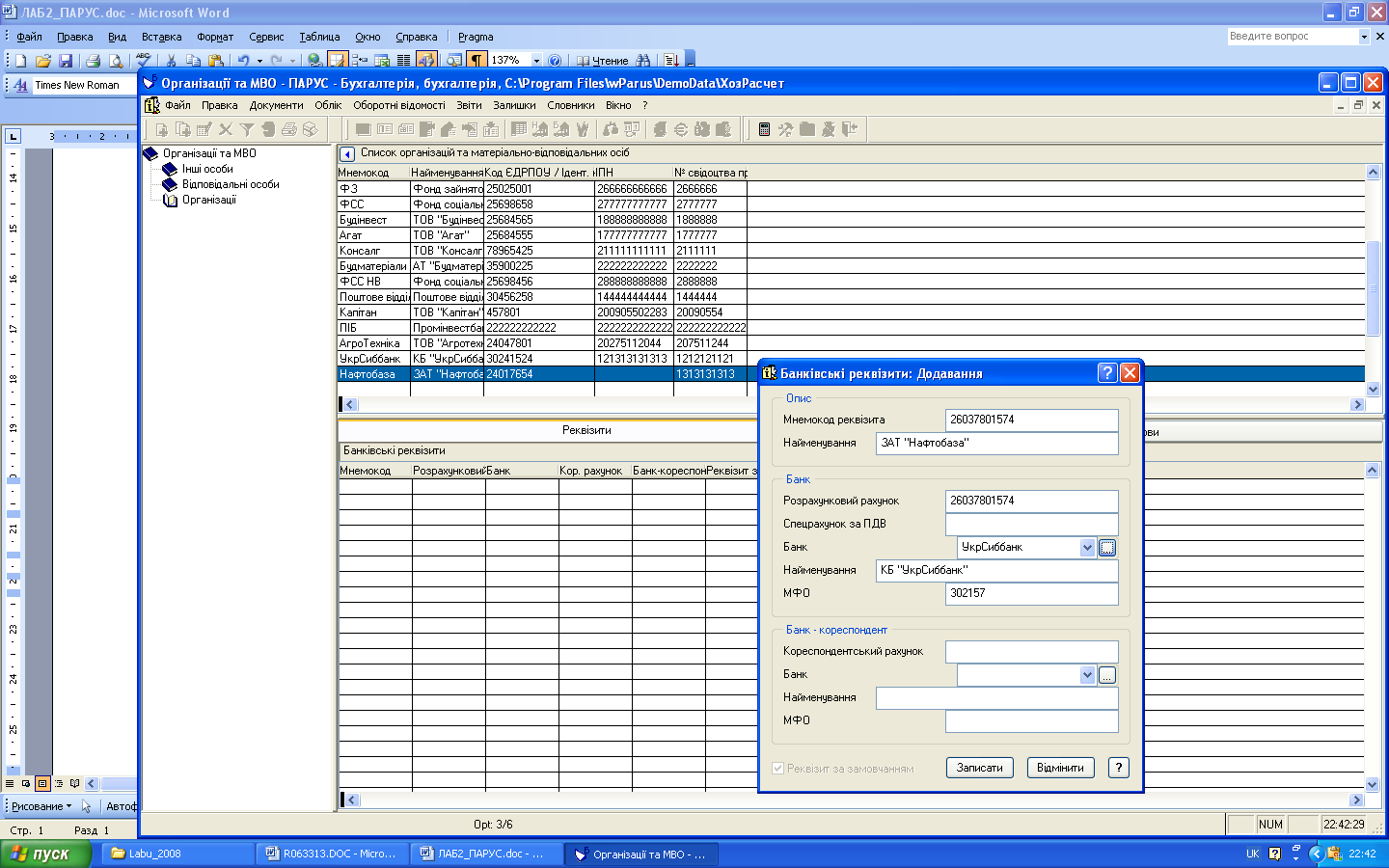Image resolution: width=1389 pixels, height=868 pixels.
Task: Switch Word to Print Layout view button
Action: coord(42,783)
